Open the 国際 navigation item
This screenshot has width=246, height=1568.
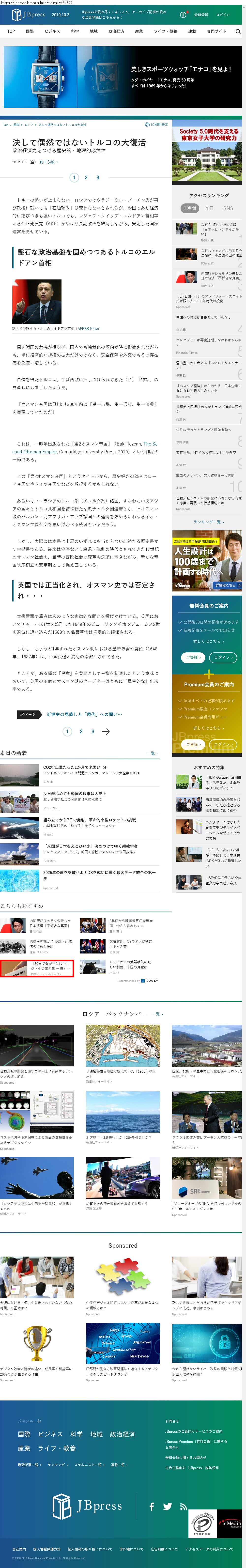[x=29, y=31]
